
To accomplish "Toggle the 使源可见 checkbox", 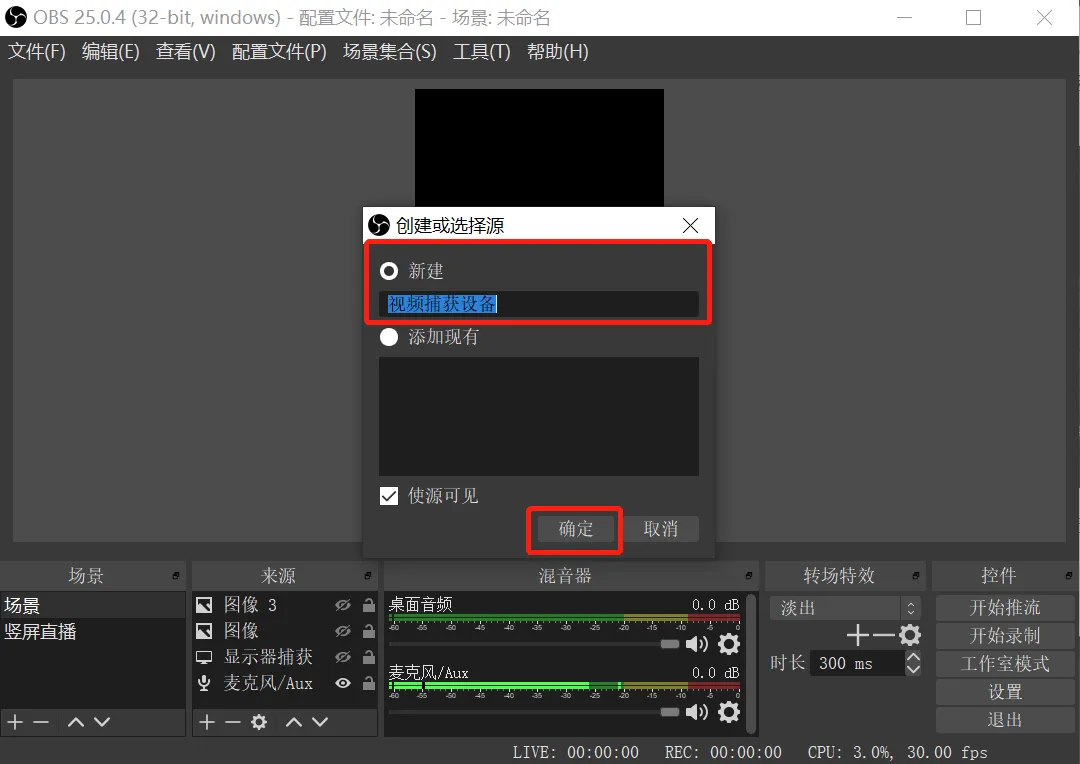I will tap(389, 496).
